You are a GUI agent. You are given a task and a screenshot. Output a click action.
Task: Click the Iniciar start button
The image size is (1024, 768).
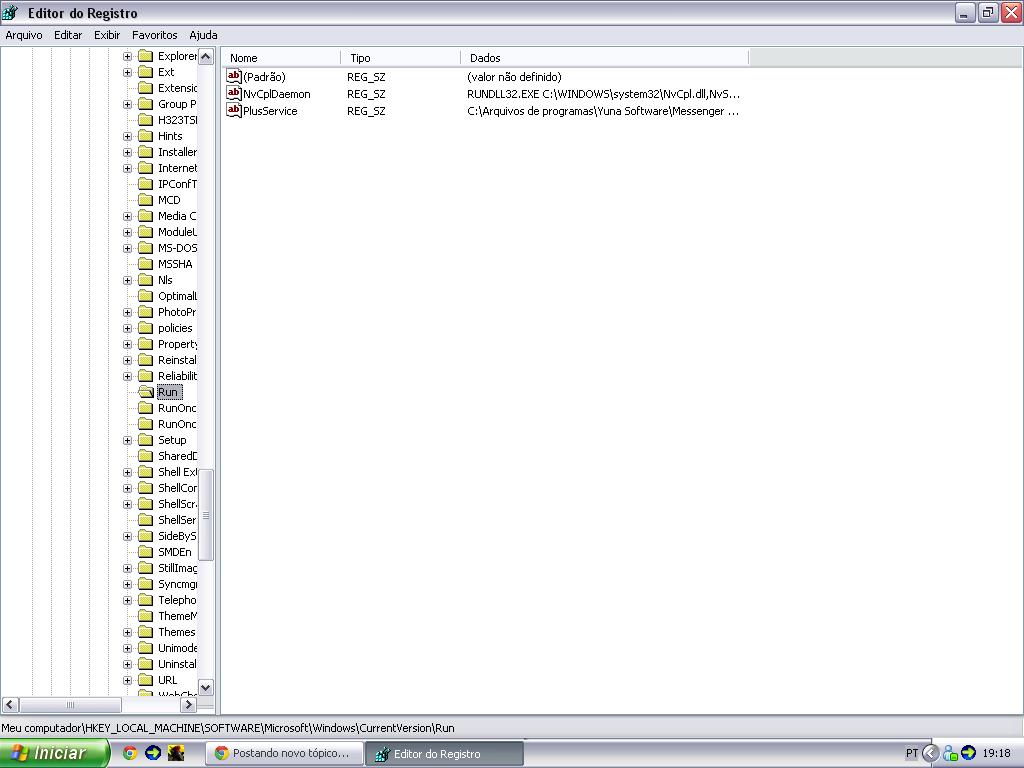click(x=54, y=753)
